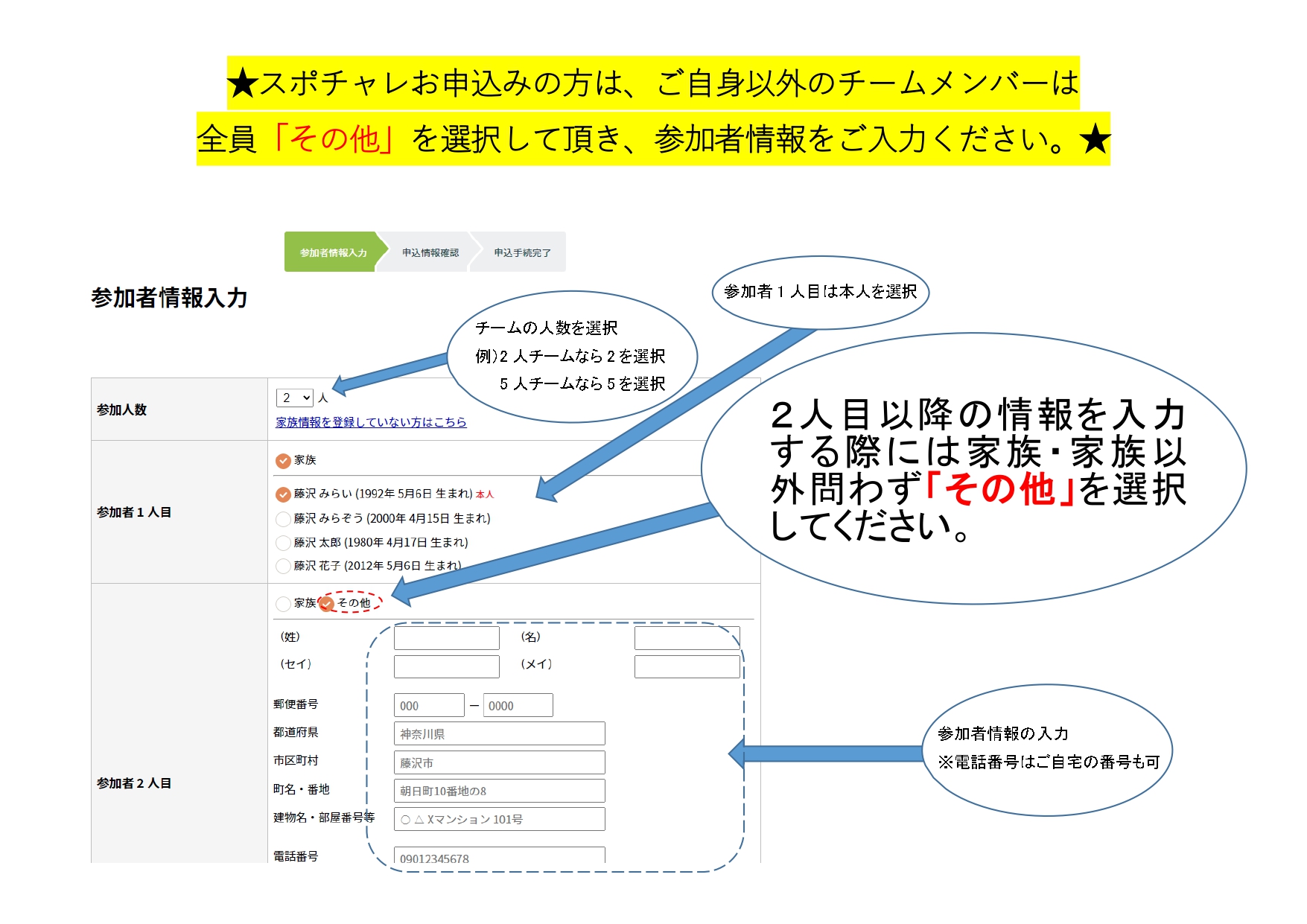Focus the (セイ) katakana surname field
The height and width of the screenshot is (924, 1307).
pyautogui.click(x=446, y=666)
